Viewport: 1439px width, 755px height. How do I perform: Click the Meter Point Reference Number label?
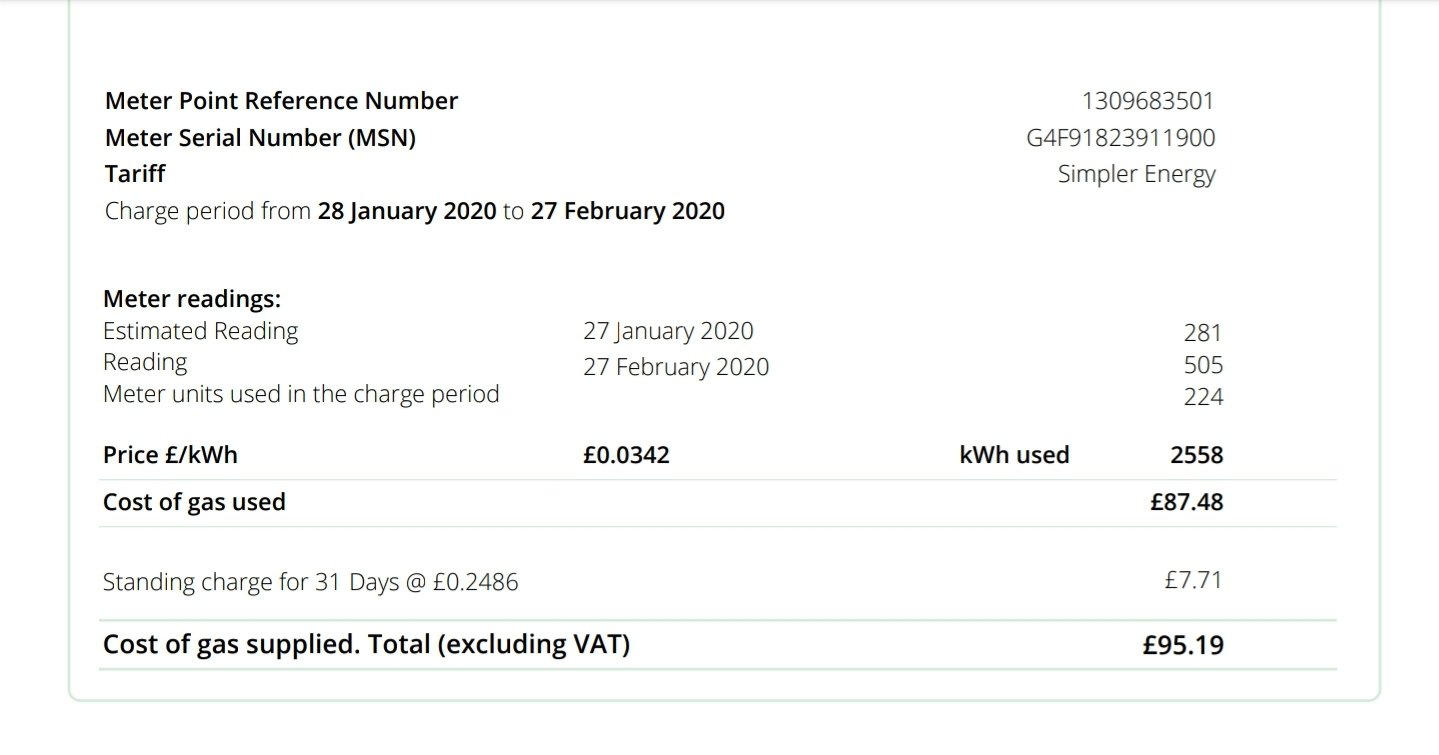click(x=281, y=101)
